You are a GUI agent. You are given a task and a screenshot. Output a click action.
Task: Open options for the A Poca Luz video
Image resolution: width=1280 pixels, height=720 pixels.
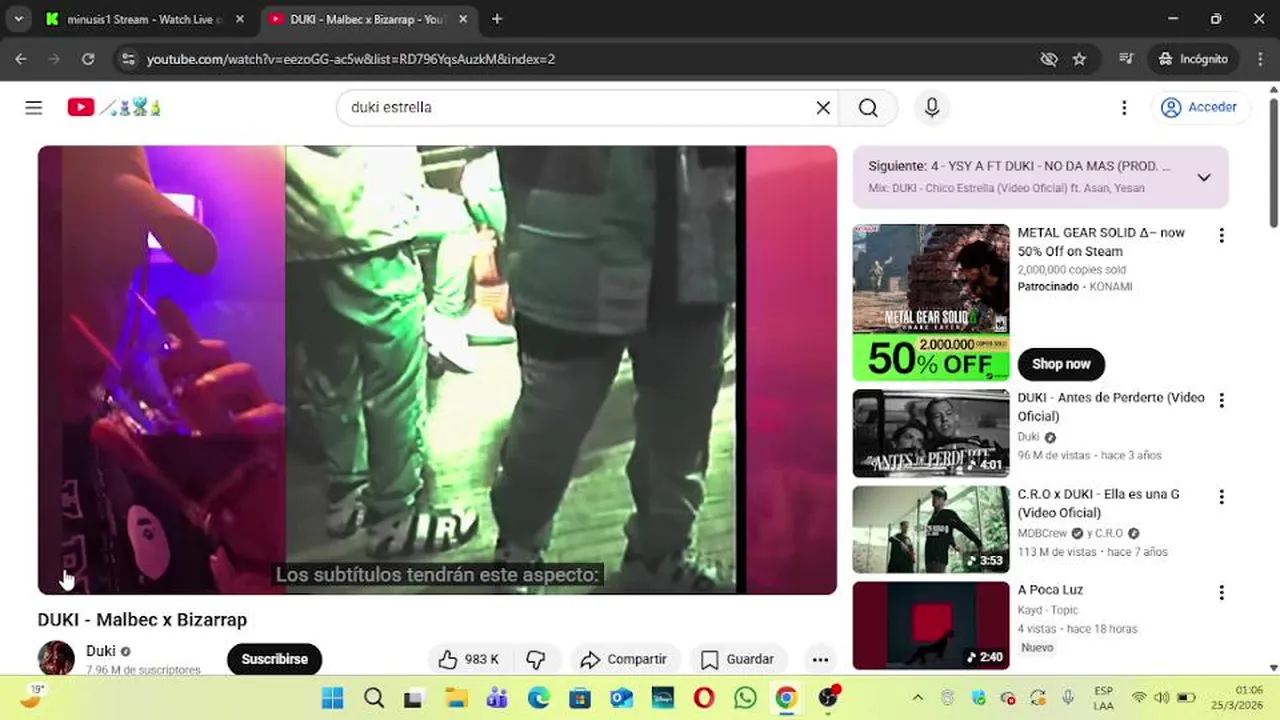tap(1221, 593)
